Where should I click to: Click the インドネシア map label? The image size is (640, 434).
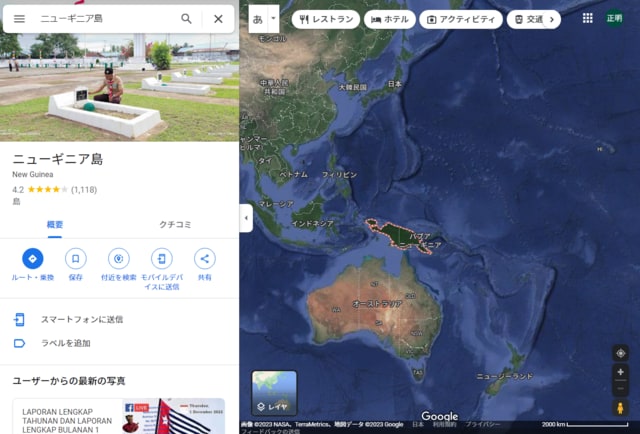[x=313, y=224]
